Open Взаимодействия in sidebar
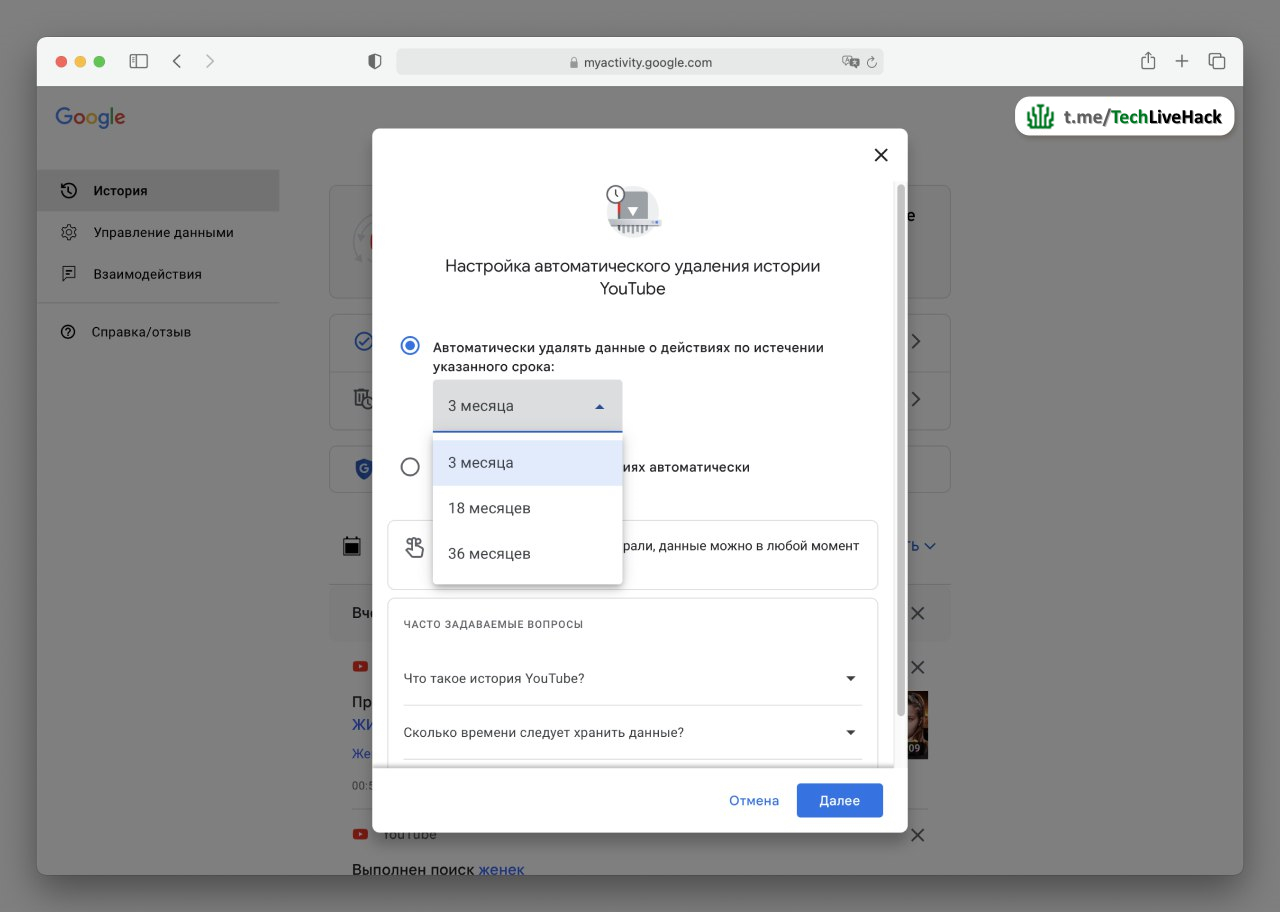 pos(158,273)
